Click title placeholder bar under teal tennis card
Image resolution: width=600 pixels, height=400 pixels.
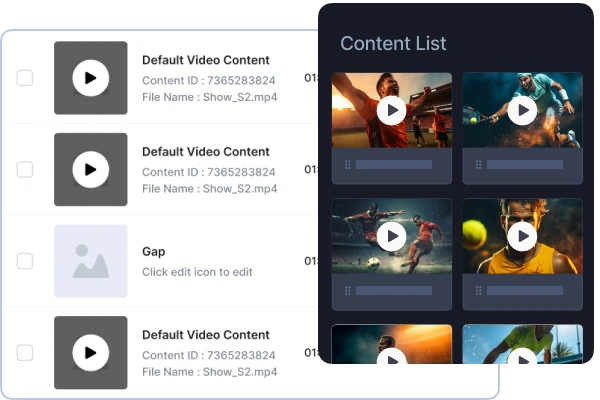(525, 165)
